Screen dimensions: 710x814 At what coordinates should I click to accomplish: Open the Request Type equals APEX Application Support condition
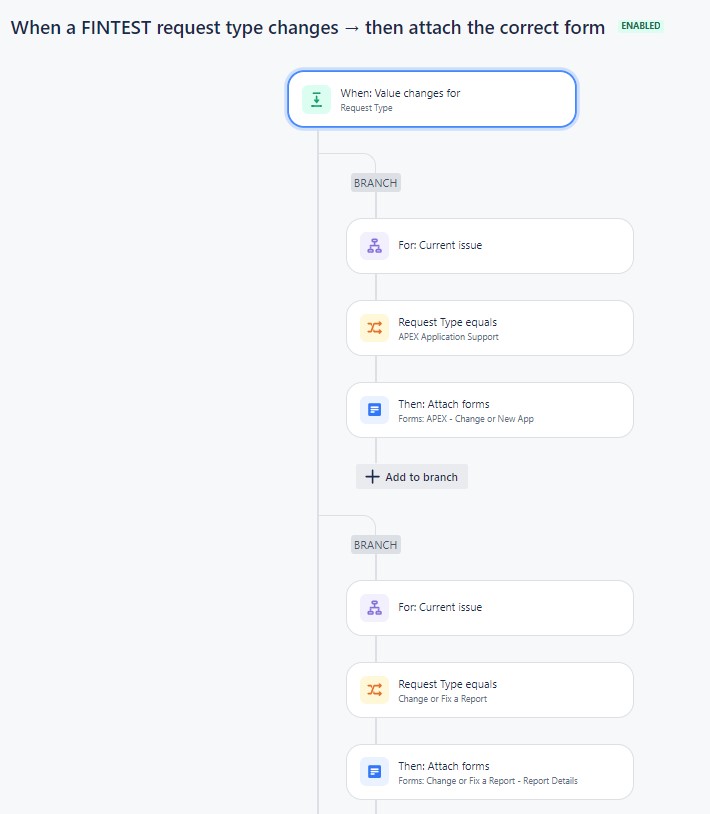point(489,327)
